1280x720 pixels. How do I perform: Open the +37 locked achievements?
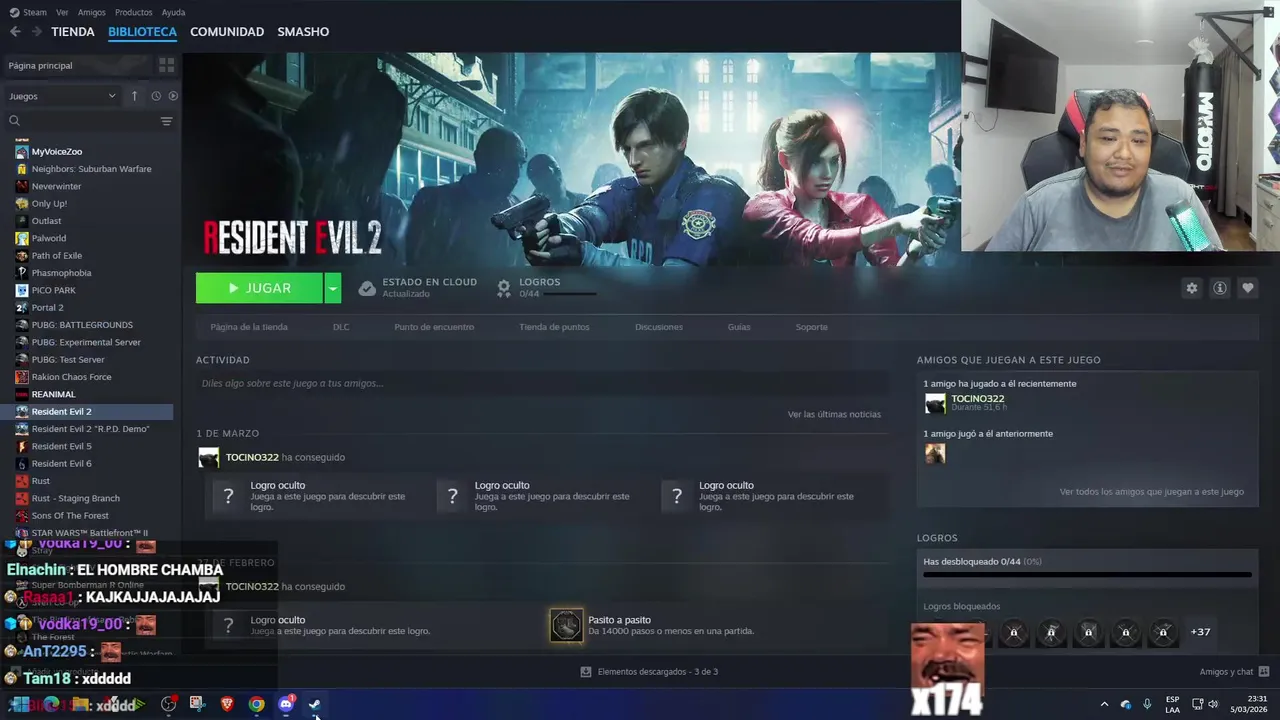1200,632
